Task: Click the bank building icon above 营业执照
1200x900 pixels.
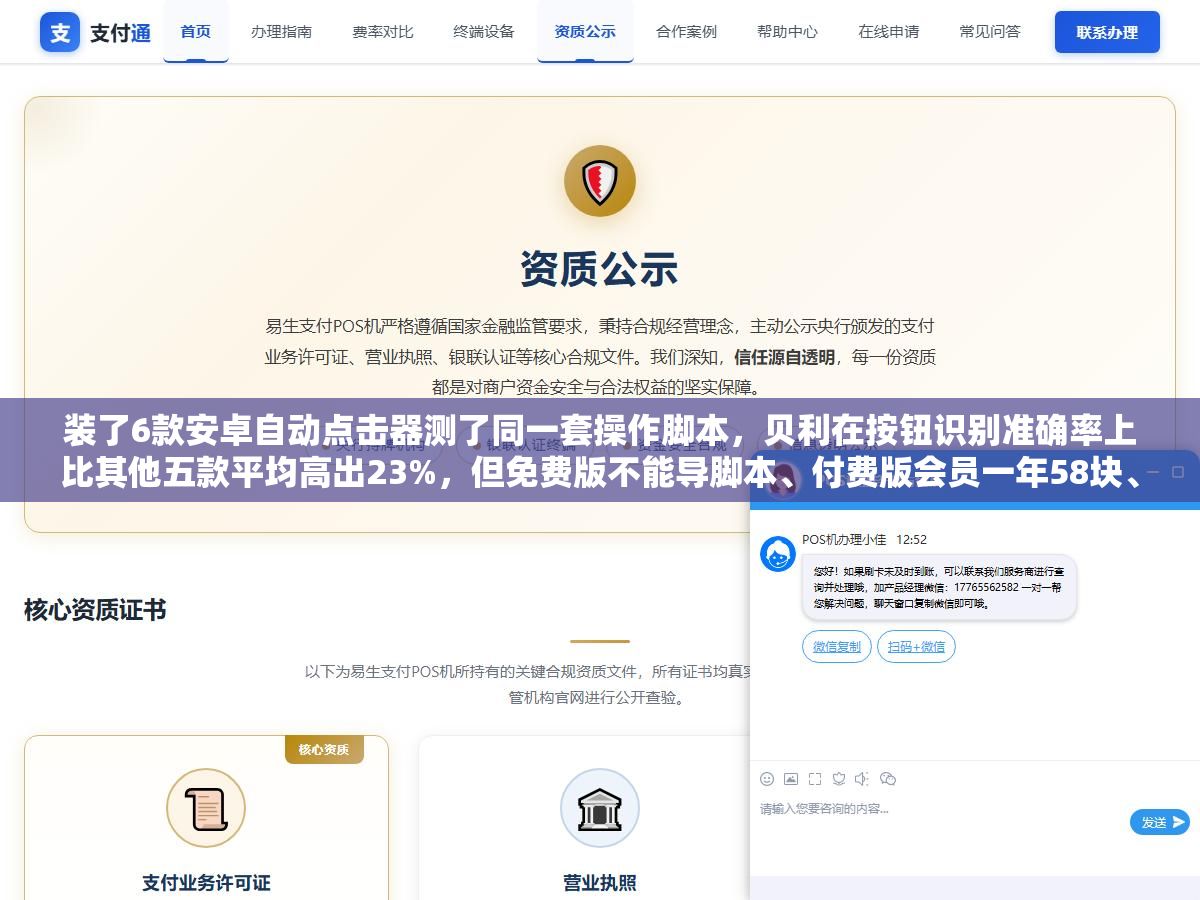Action: pos(600,808)
